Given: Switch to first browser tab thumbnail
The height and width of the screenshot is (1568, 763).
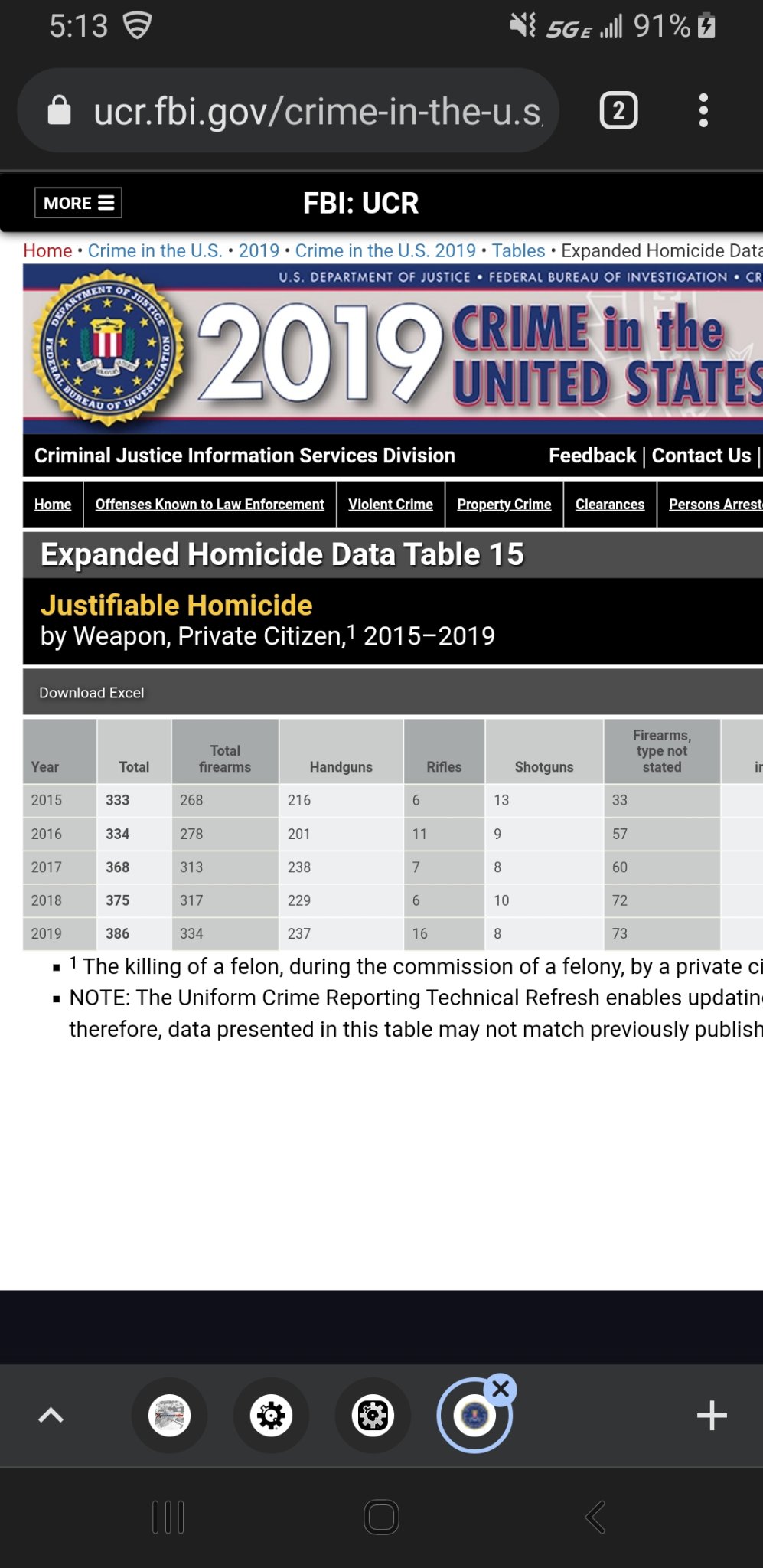Looking at the screenshot, I should pos(169,1416).
